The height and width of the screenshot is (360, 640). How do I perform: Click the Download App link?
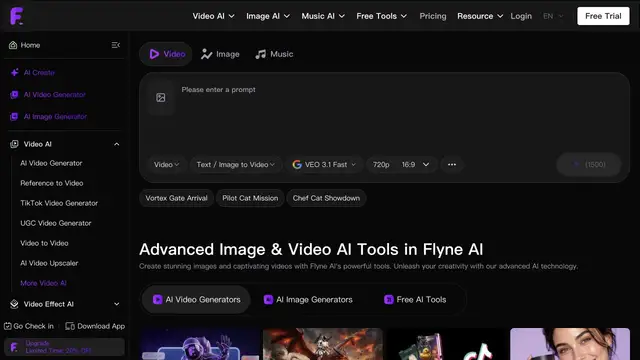point(95,326)
